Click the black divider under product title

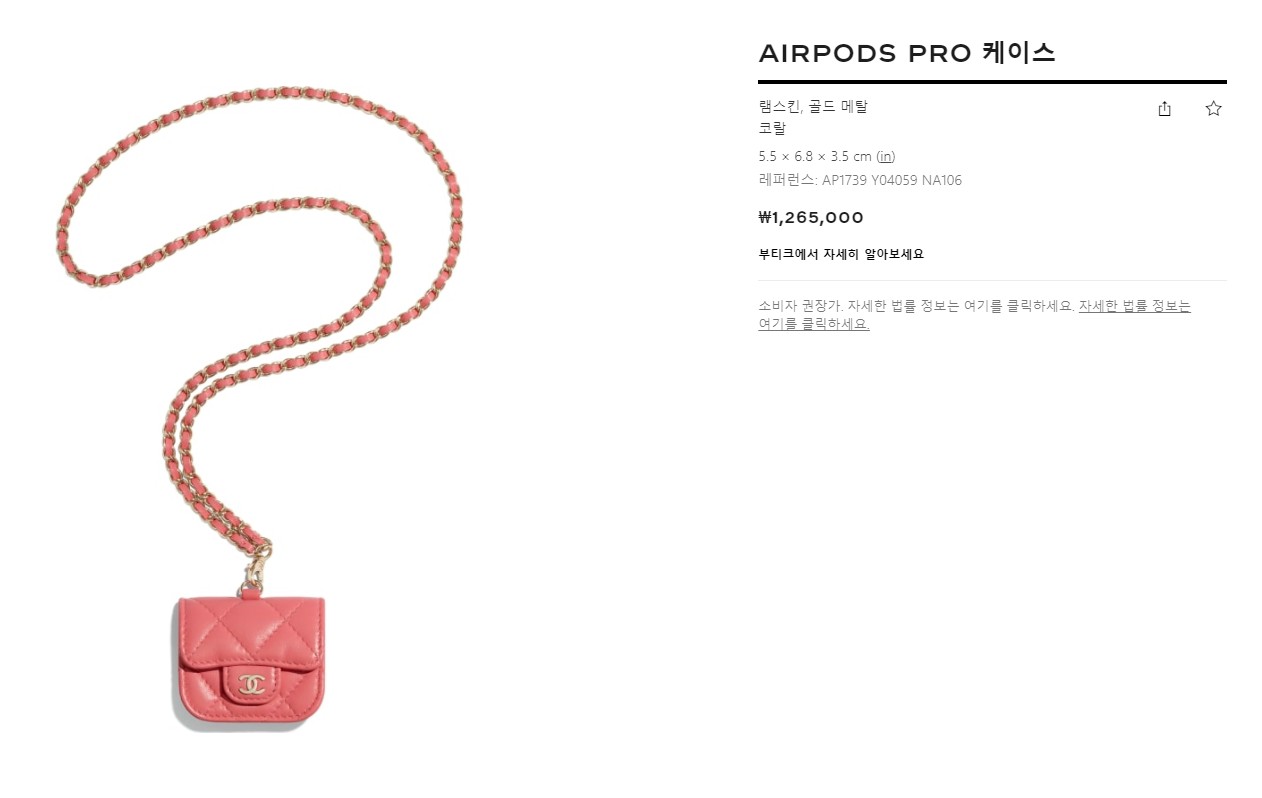coord(992,82)
